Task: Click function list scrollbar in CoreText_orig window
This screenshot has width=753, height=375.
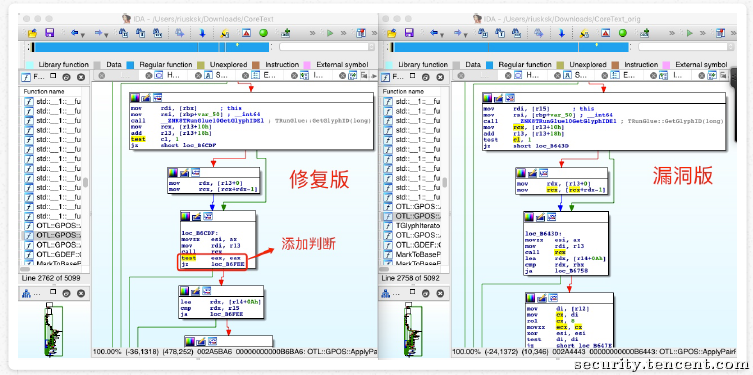Action: point(445,182)
